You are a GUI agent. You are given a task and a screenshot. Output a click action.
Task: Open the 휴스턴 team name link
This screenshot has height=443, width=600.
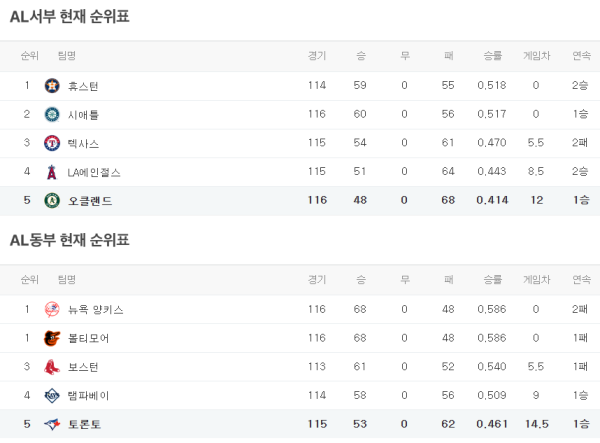[83, 86]
